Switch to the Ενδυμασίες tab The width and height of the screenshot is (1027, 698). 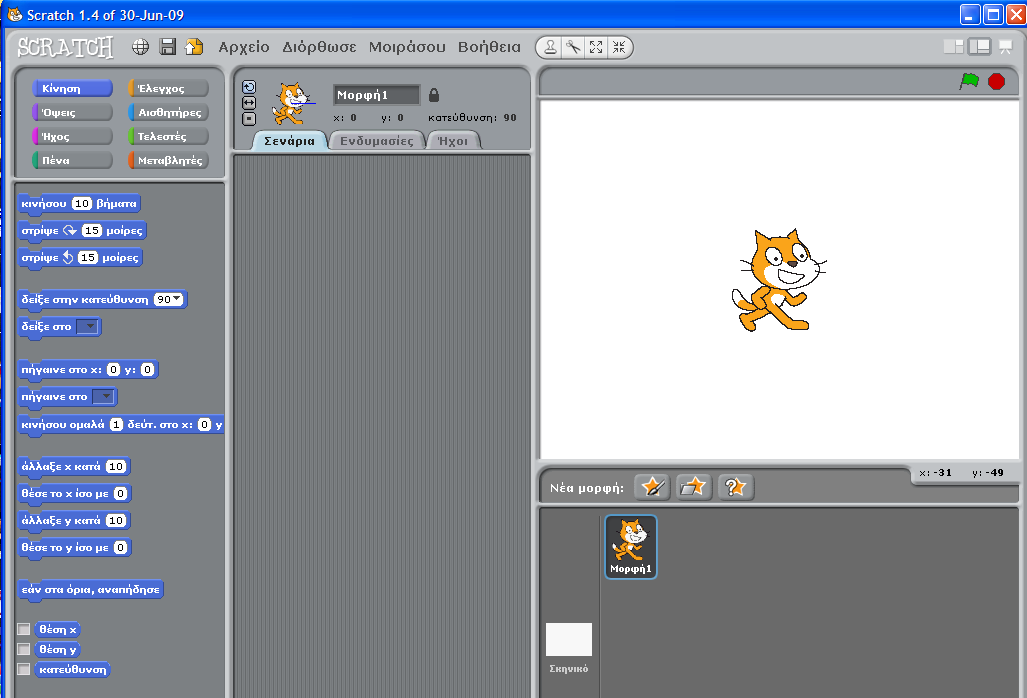pos(377,141)
